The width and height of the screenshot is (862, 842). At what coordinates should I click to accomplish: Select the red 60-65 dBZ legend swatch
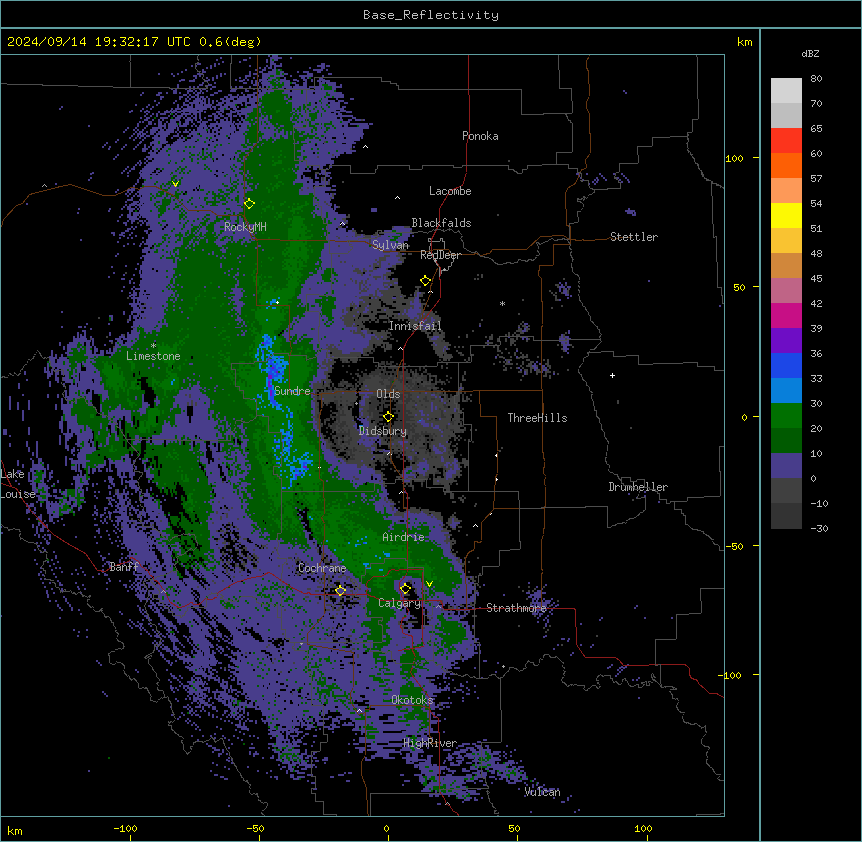click(x=786, y=141)
